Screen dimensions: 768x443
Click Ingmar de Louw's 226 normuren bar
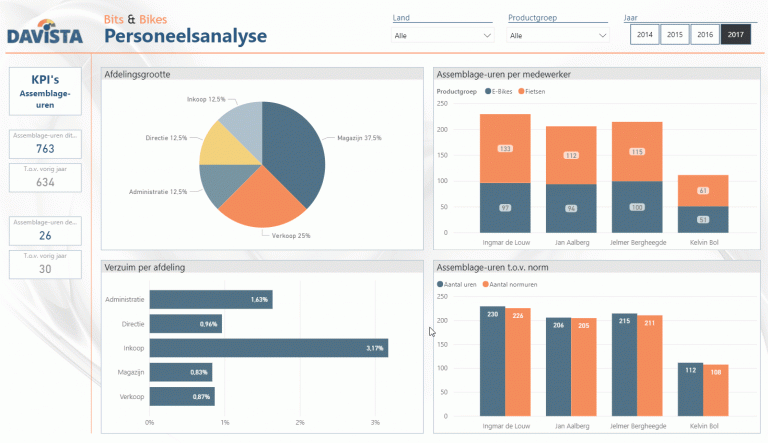click(518, 362)
